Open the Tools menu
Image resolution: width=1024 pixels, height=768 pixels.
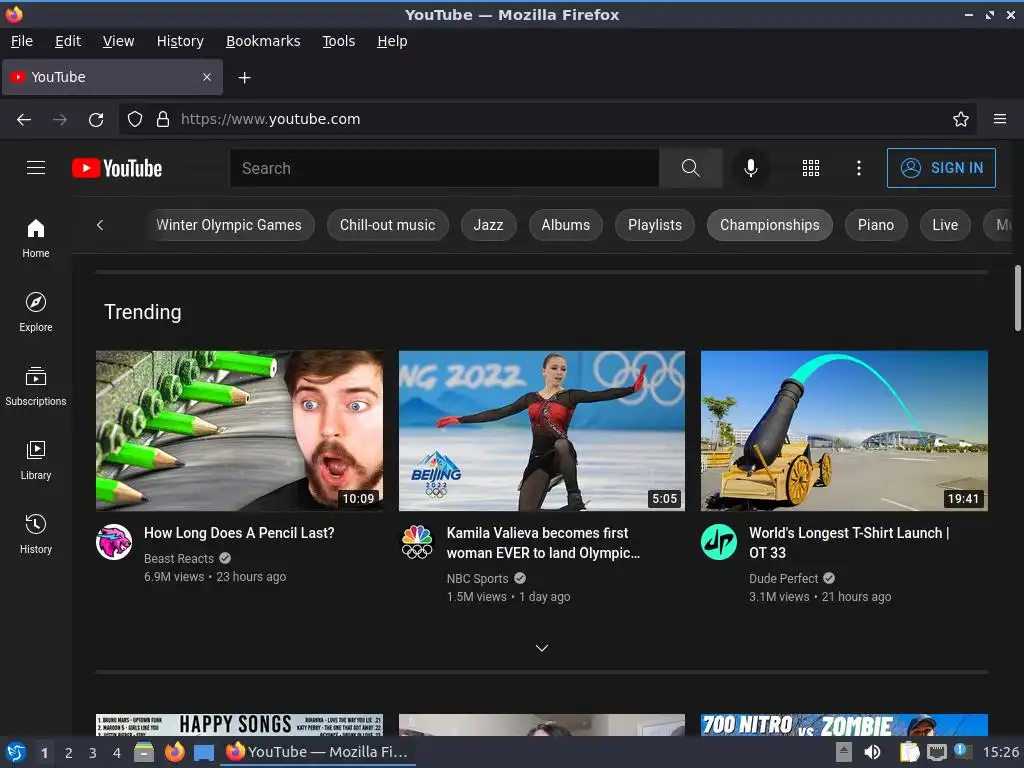click(338, 41)
